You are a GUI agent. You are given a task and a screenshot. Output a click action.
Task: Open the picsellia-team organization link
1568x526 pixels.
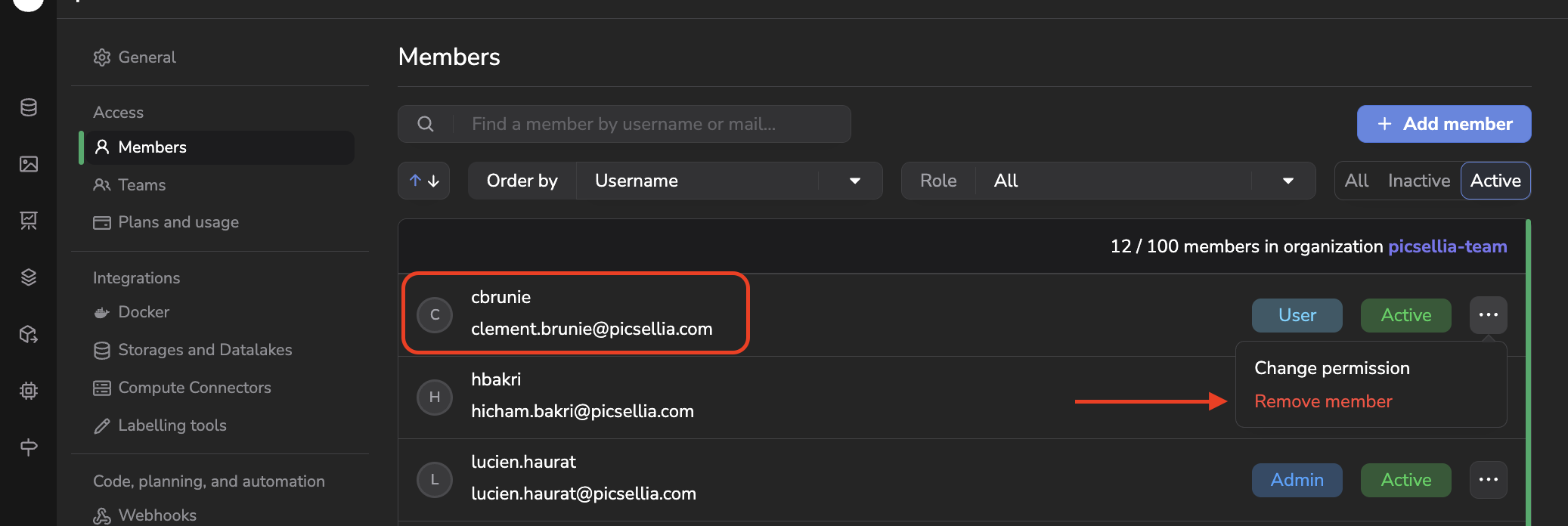1448,246
